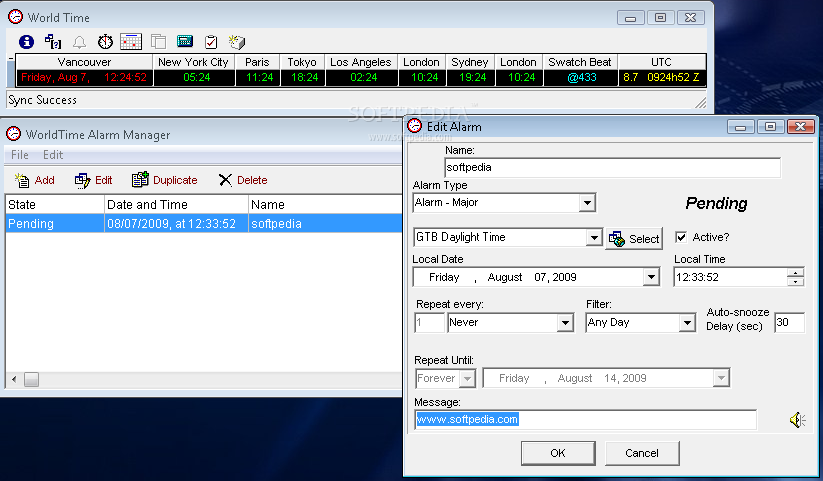This screenshot has height=481, width=823.
Task: Expand the Forever repeat-until dropdown
Action: [467, 378]
